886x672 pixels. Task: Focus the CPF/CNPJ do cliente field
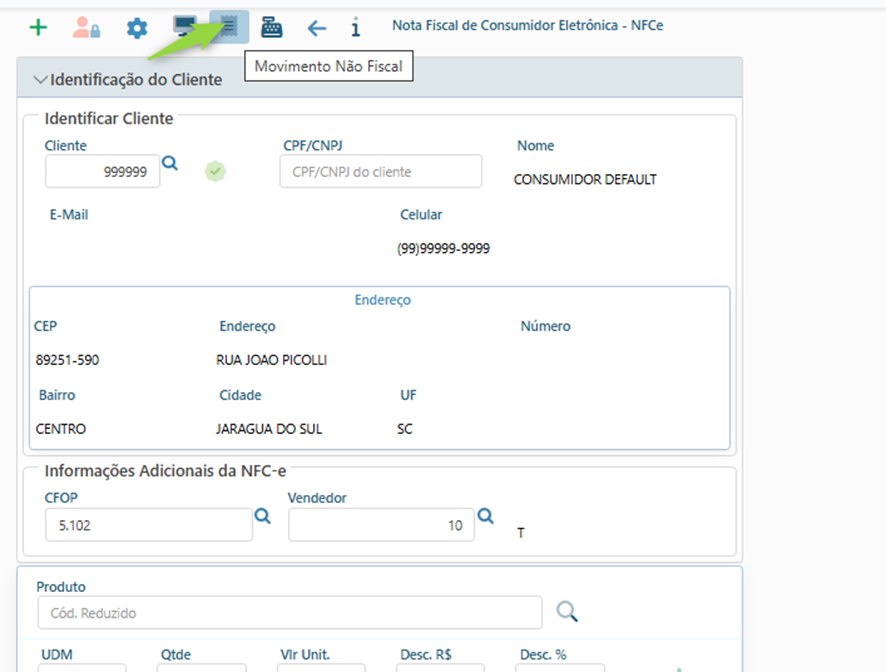(380, 172)
